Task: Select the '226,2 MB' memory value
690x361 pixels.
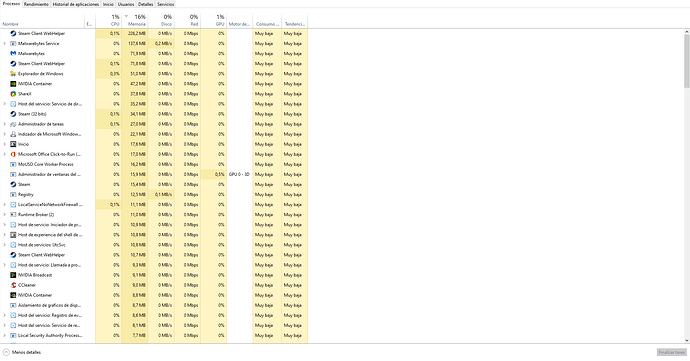Action: point(137,33)
